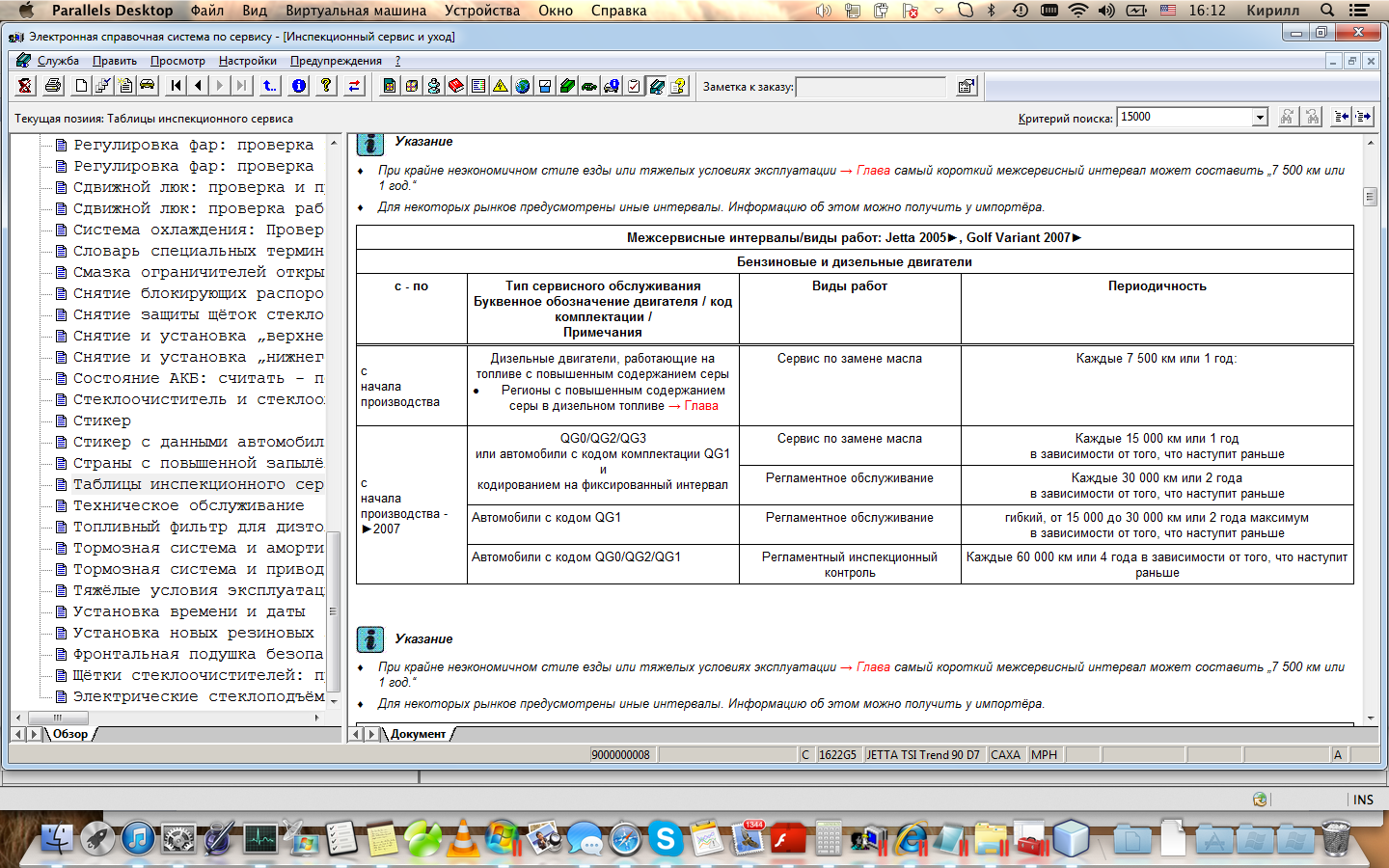Switch to the Документ tab
Image resolution: width=1389 pixels, height=868 pixels.
point(418,734)
